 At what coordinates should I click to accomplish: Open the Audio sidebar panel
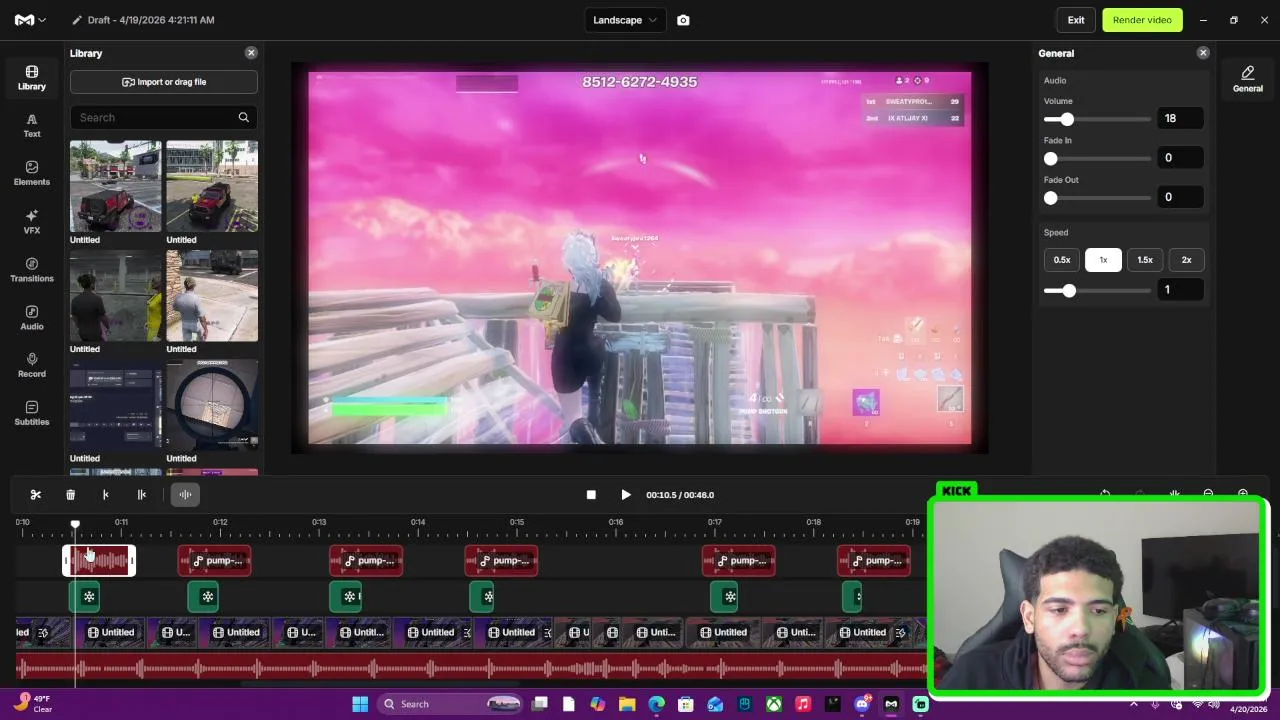[x=32, y=318]
